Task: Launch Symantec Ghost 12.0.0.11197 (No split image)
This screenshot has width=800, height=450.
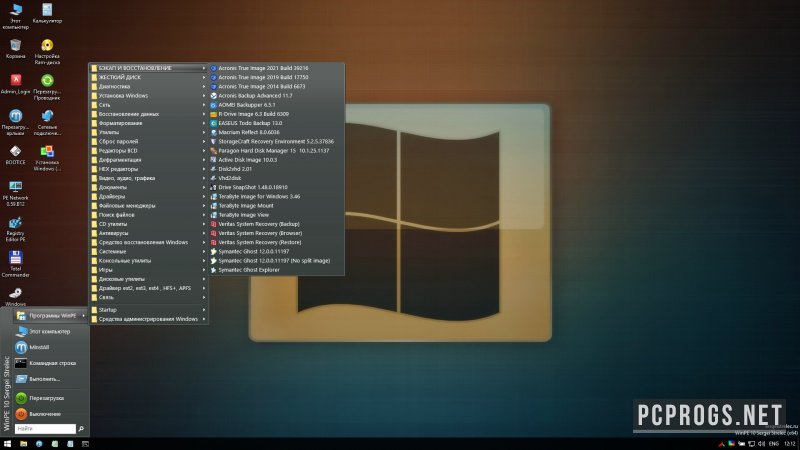Action: 276,261
